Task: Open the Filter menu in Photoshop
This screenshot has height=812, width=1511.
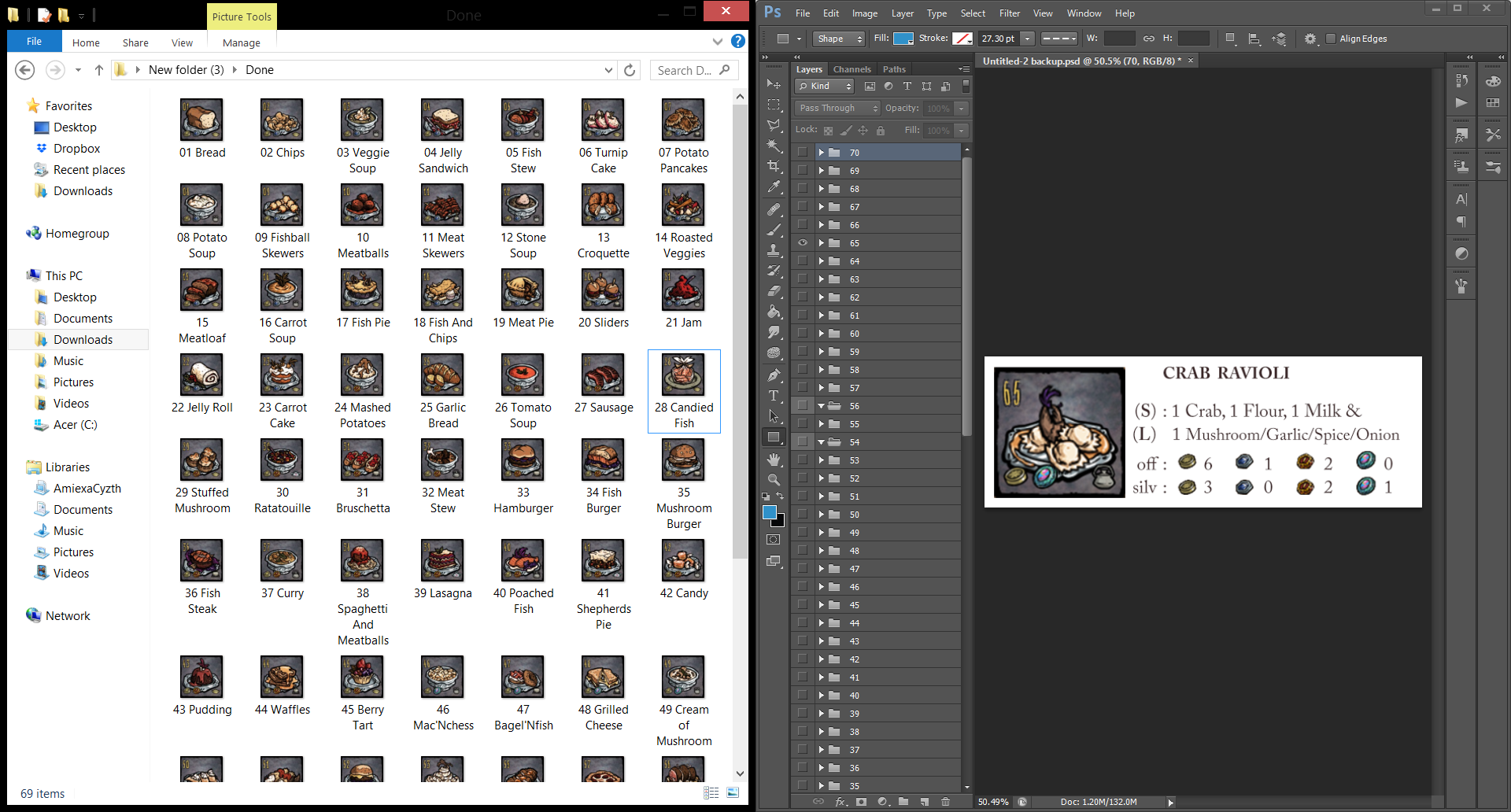Action: coord(1009,13)
